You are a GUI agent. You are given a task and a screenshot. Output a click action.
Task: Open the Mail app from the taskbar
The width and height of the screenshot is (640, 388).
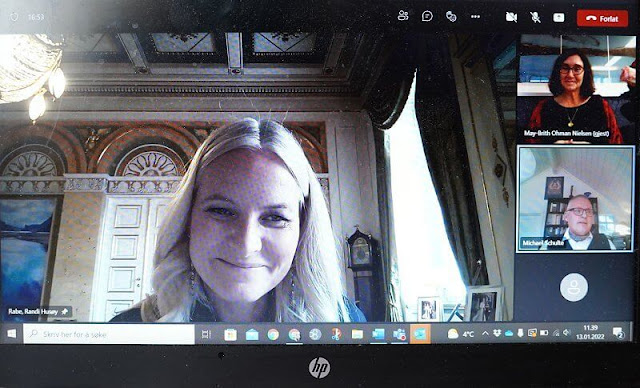tap(252, 335)
